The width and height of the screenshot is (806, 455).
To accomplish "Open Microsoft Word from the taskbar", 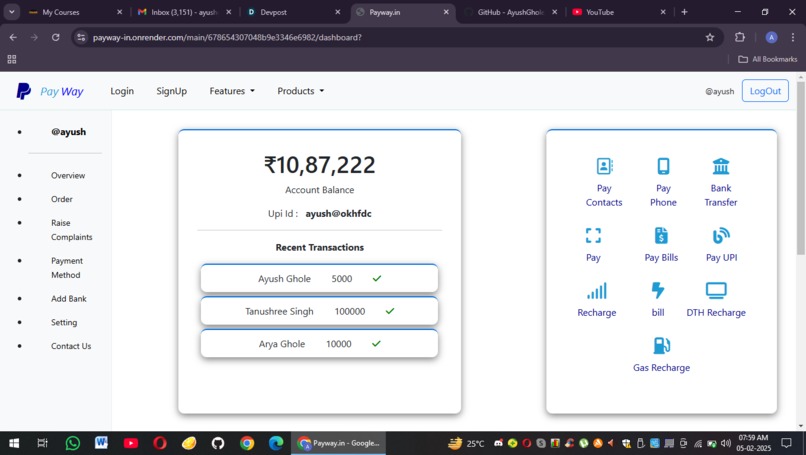I will [x=101, y=443].
